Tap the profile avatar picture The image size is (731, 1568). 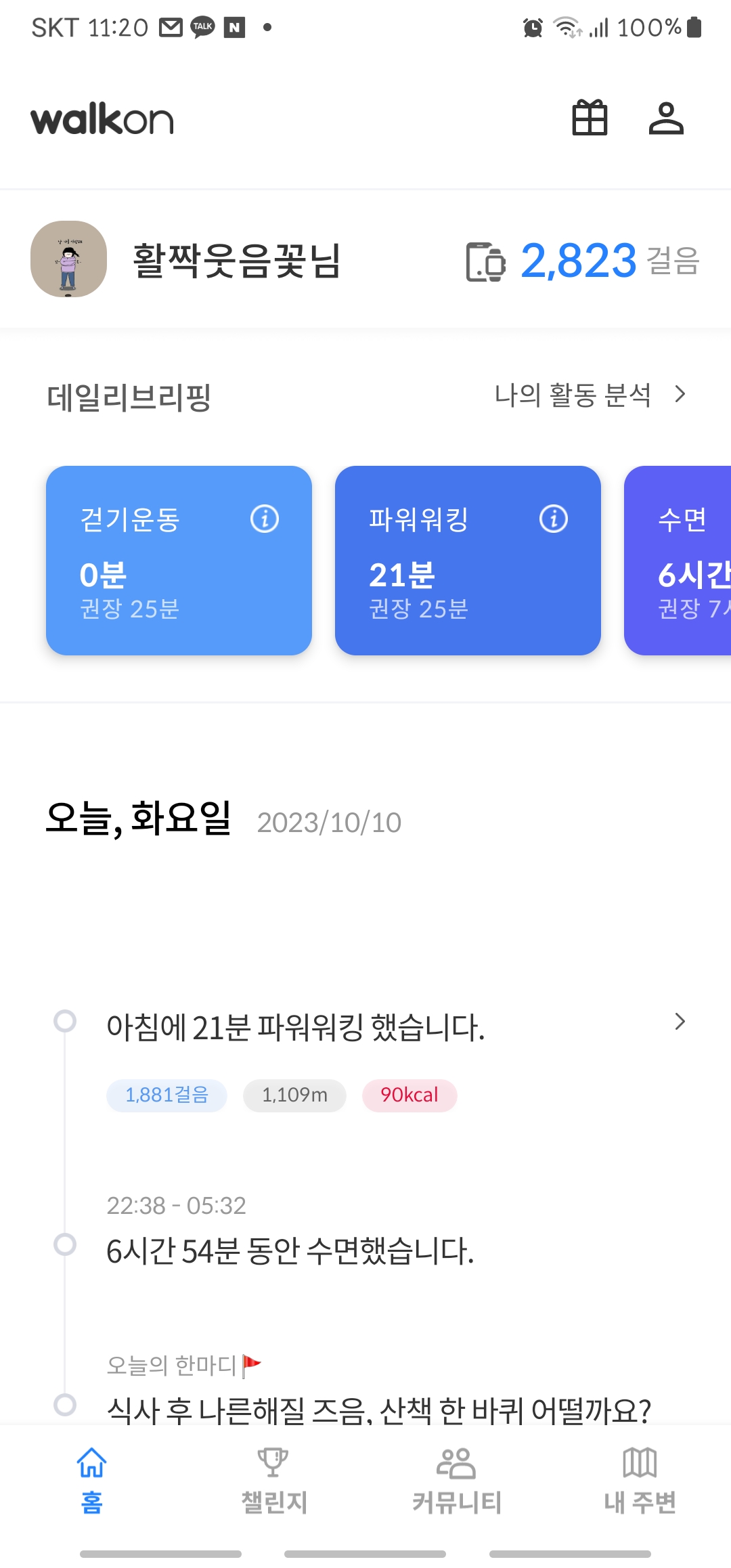pyautogui.click(x=68, y=259)
